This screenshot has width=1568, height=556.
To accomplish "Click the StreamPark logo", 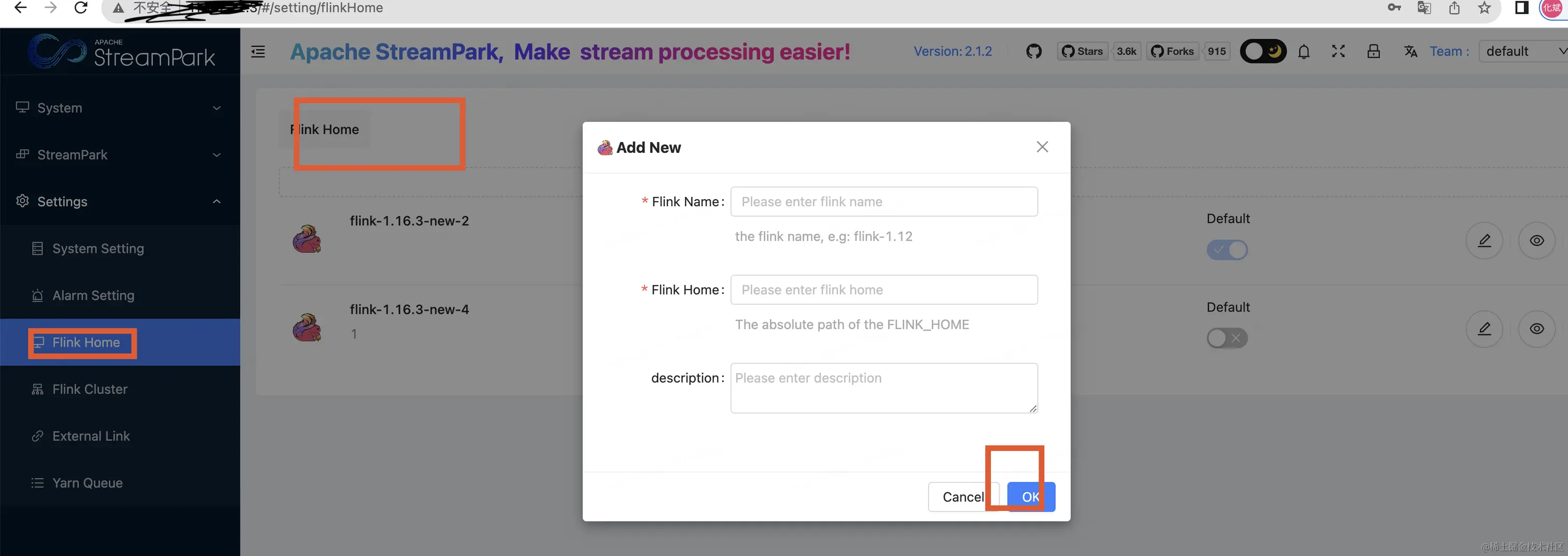I will (121, 52).
